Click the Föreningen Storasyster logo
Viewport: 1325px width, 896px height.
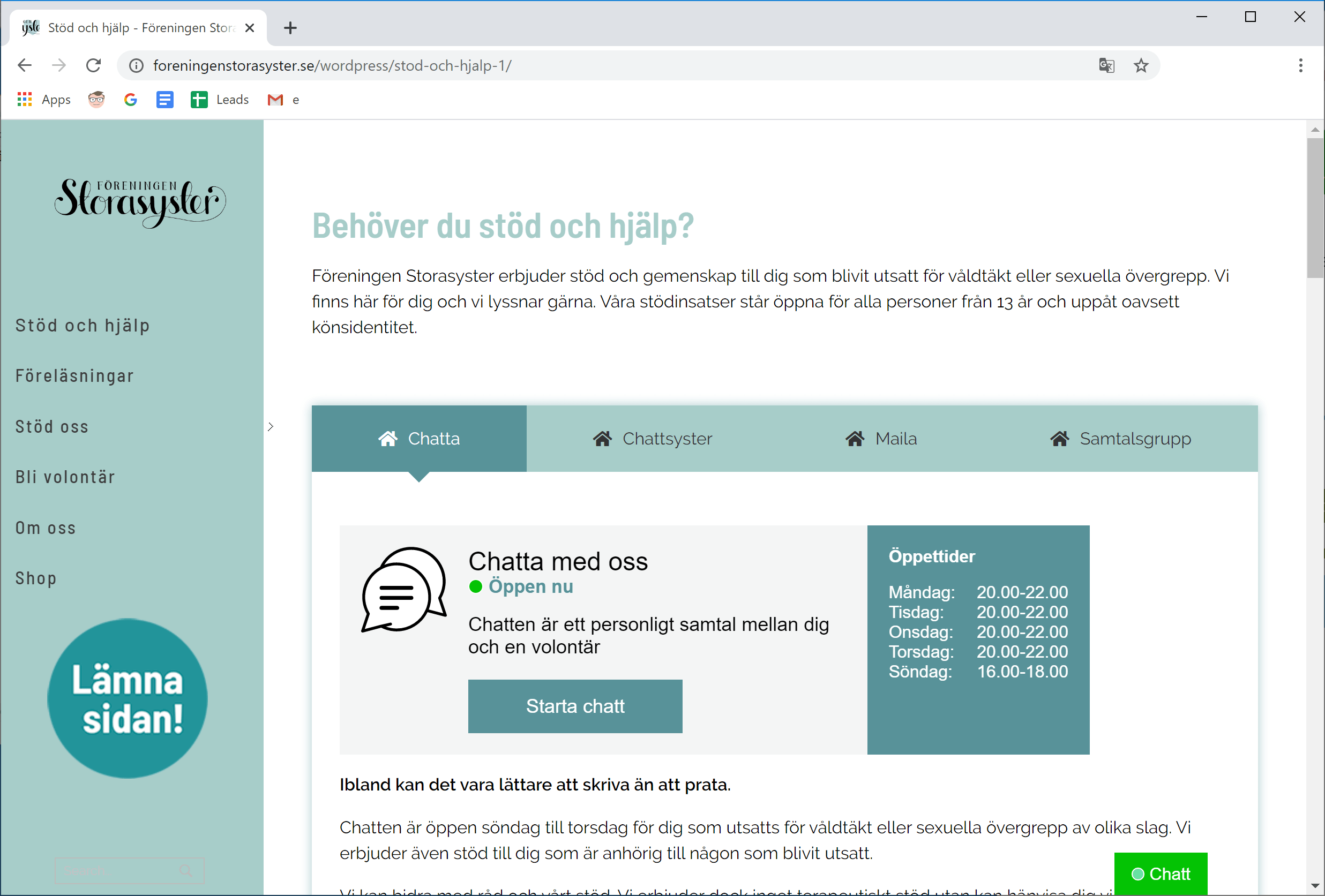140,202
